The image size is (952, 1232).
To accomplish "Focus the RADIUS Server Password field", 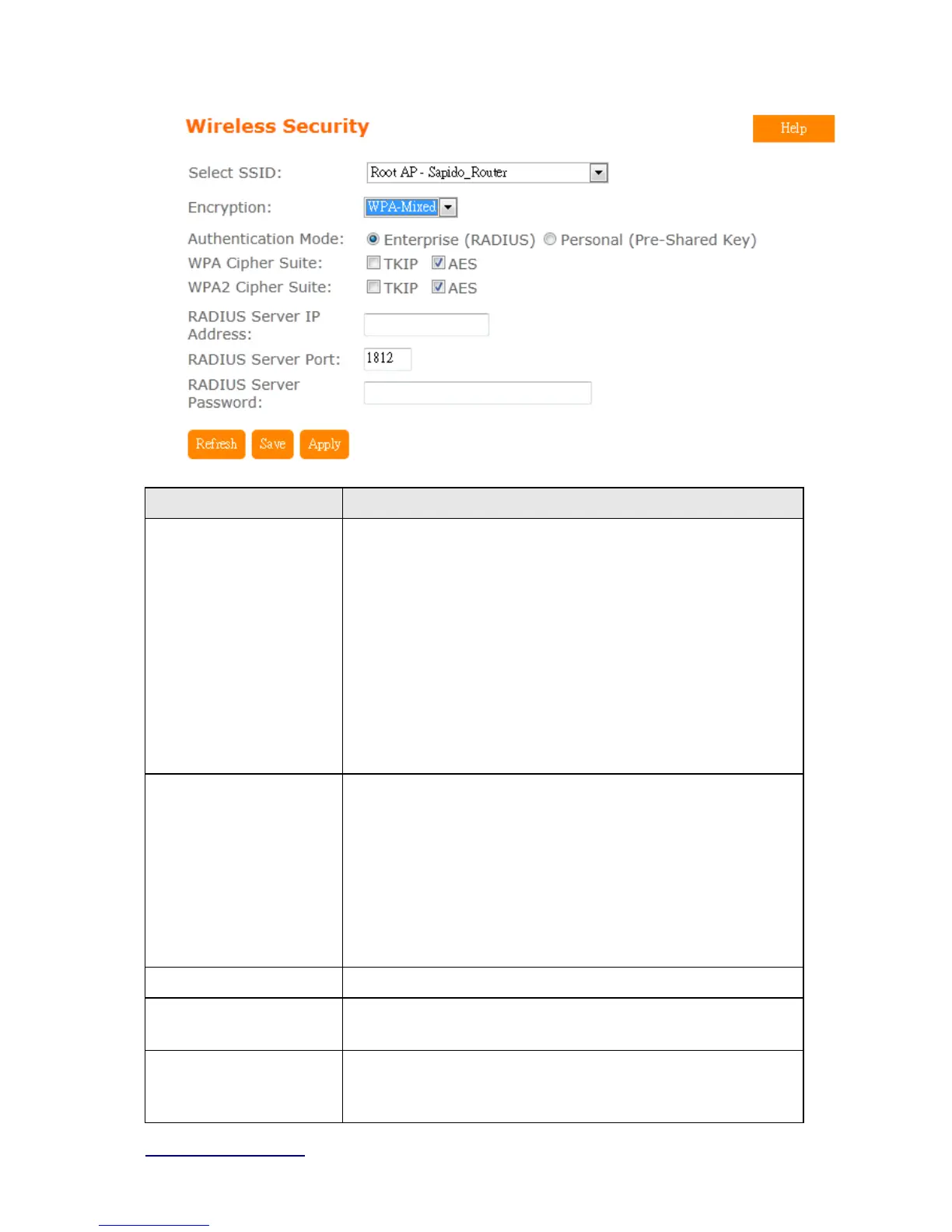I will (478, 393).
